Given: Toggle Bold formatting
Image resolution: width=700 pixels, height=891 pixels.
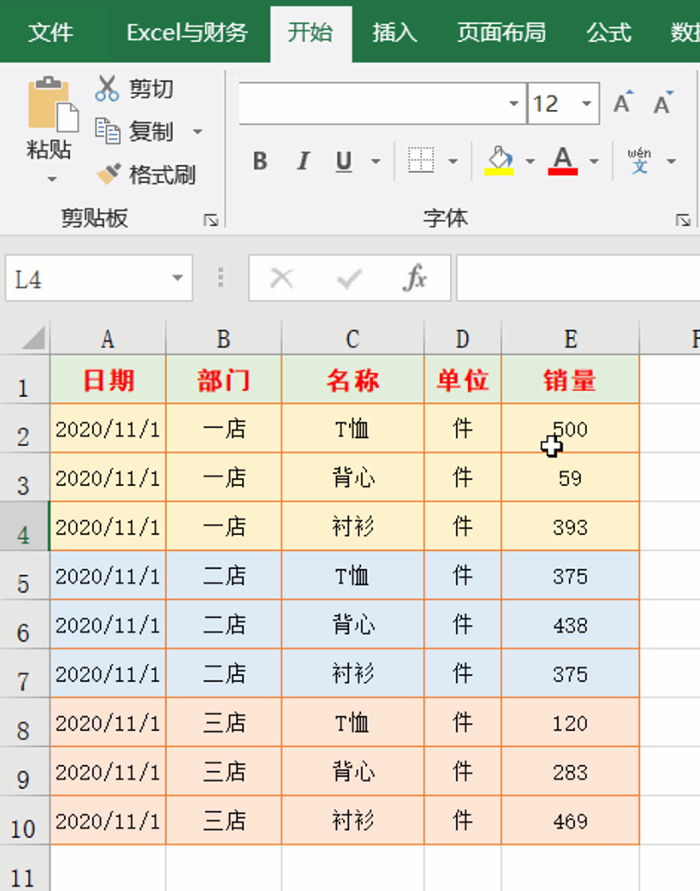Looking at the screenshot, I should click(x=260, y=161).
